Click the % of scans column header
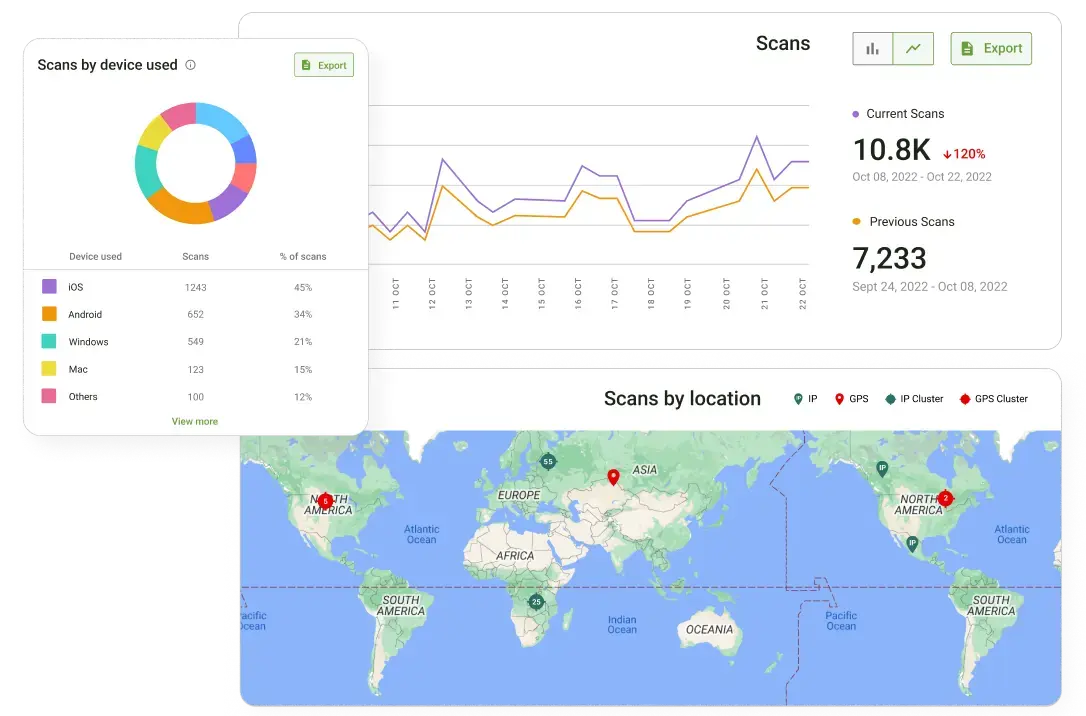1086x716 pixels. tap(303, 256)
